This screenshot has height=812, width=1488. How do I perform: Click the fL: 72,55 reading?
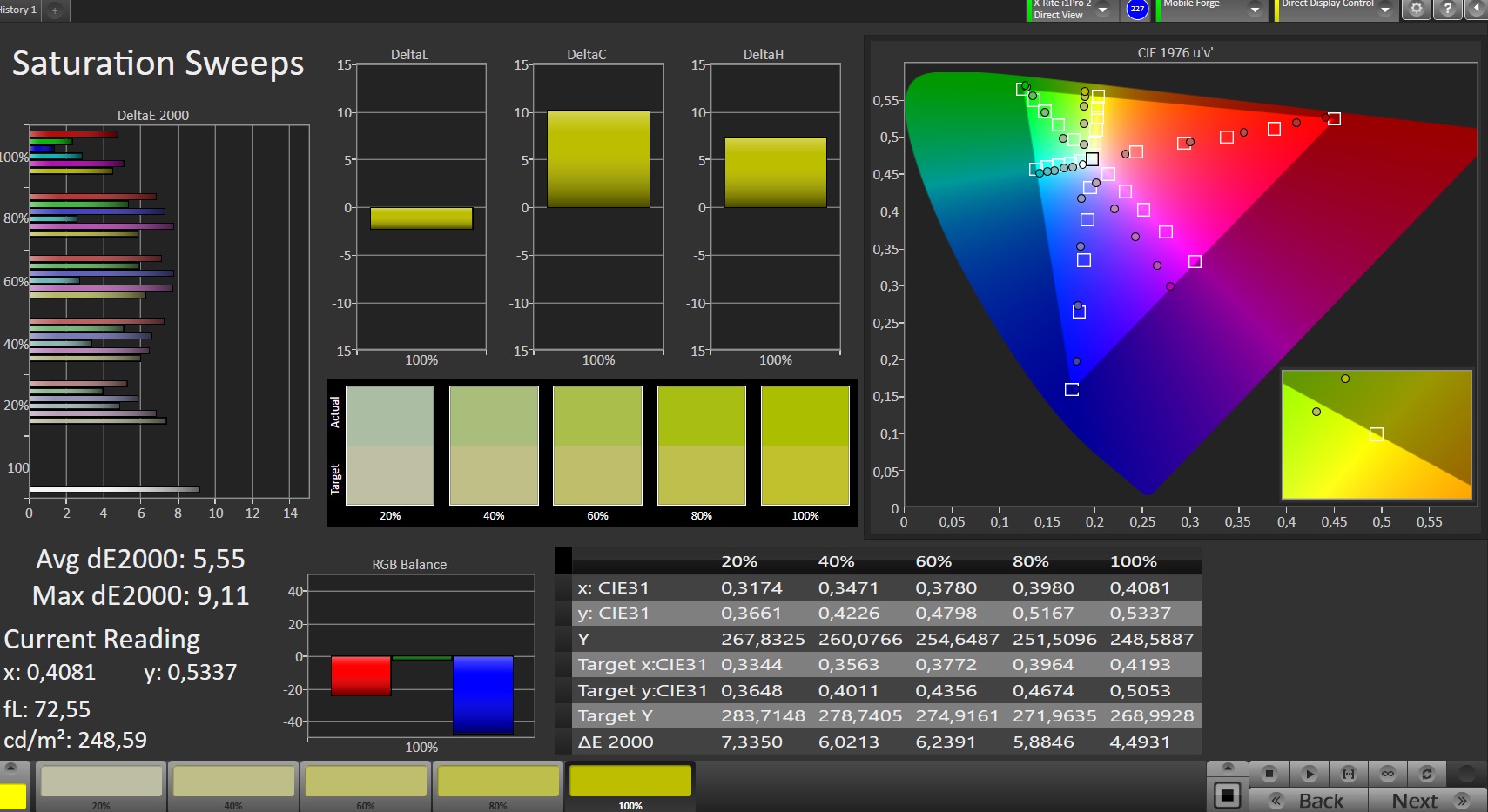pos(47,709)
